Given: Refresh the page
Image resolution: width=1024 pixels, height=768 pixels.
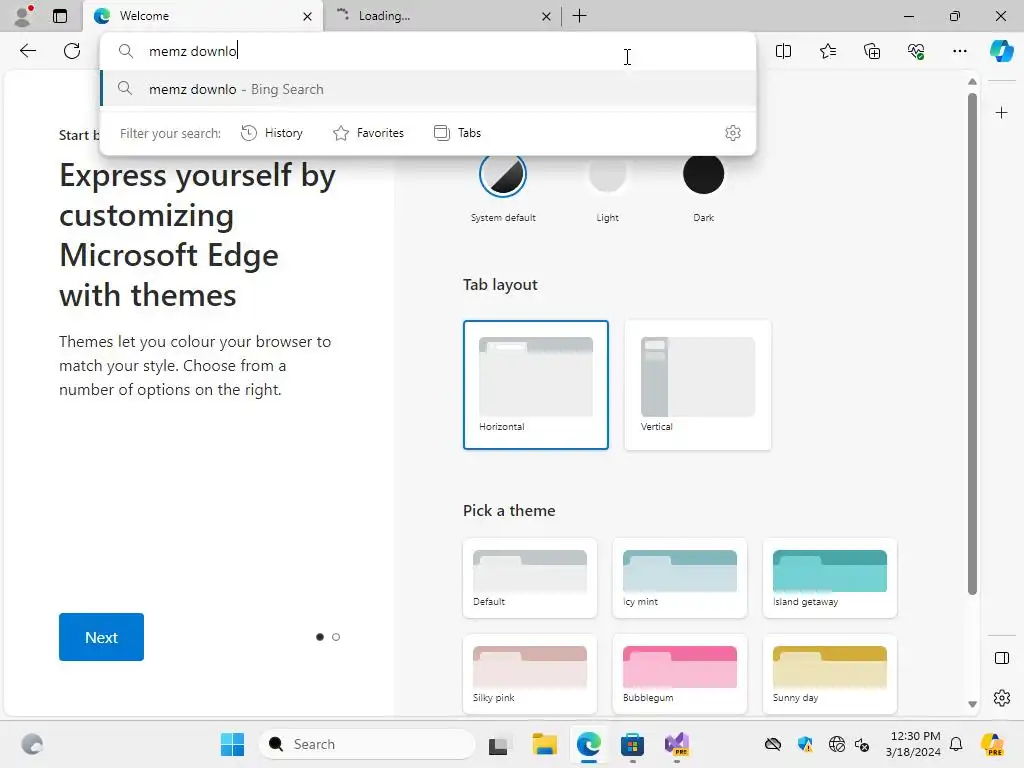Looking at the screenshot, I should [72, 51].
